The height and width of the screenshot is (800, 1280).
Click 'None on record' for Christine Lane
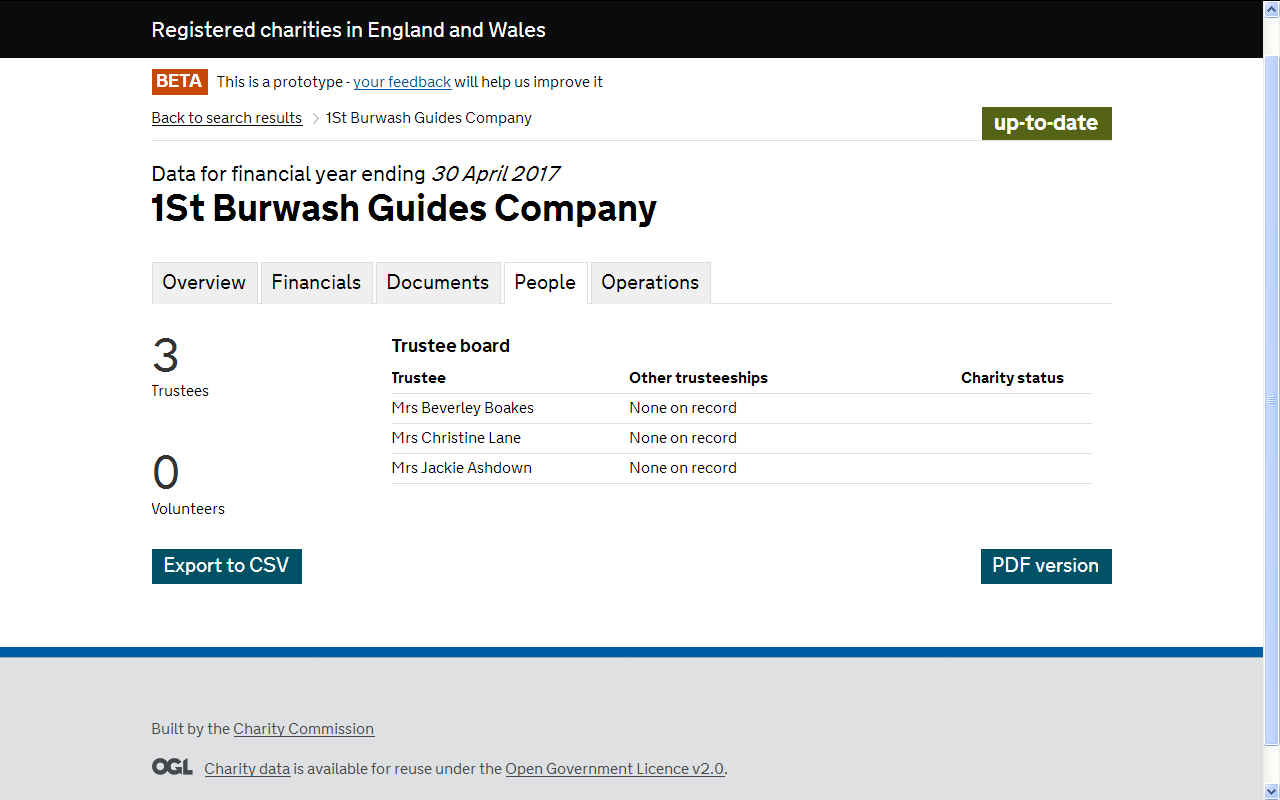[x=683, y=438]
